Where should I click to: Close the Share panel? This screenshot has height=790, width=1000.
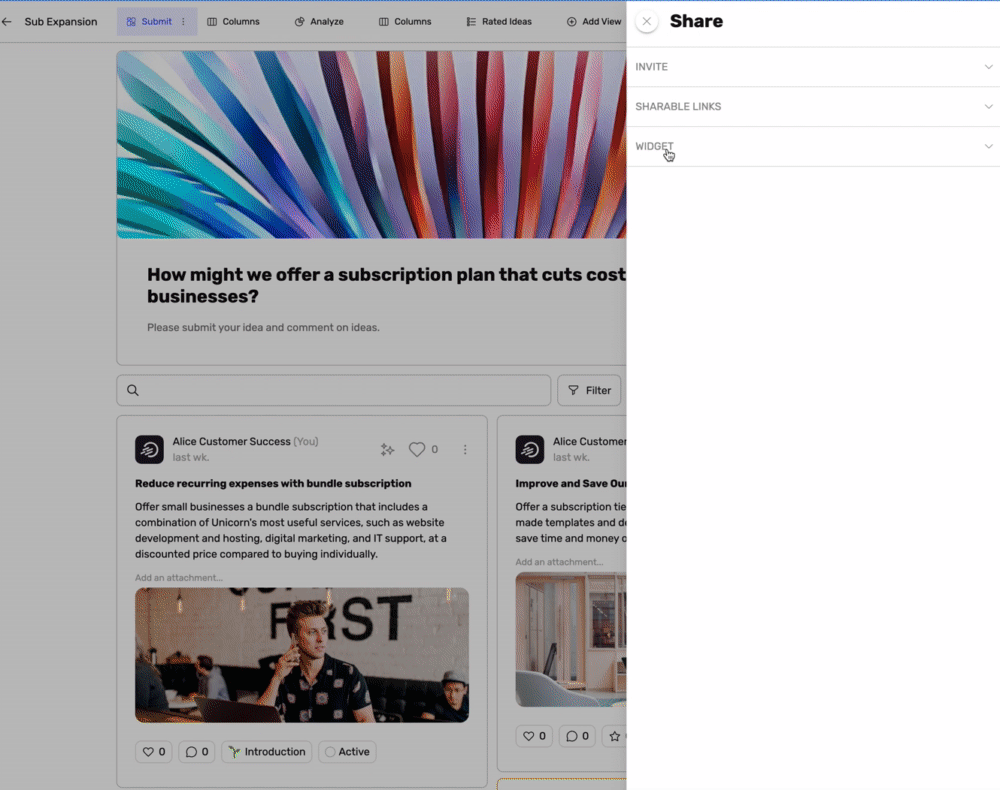click(646, 21)
